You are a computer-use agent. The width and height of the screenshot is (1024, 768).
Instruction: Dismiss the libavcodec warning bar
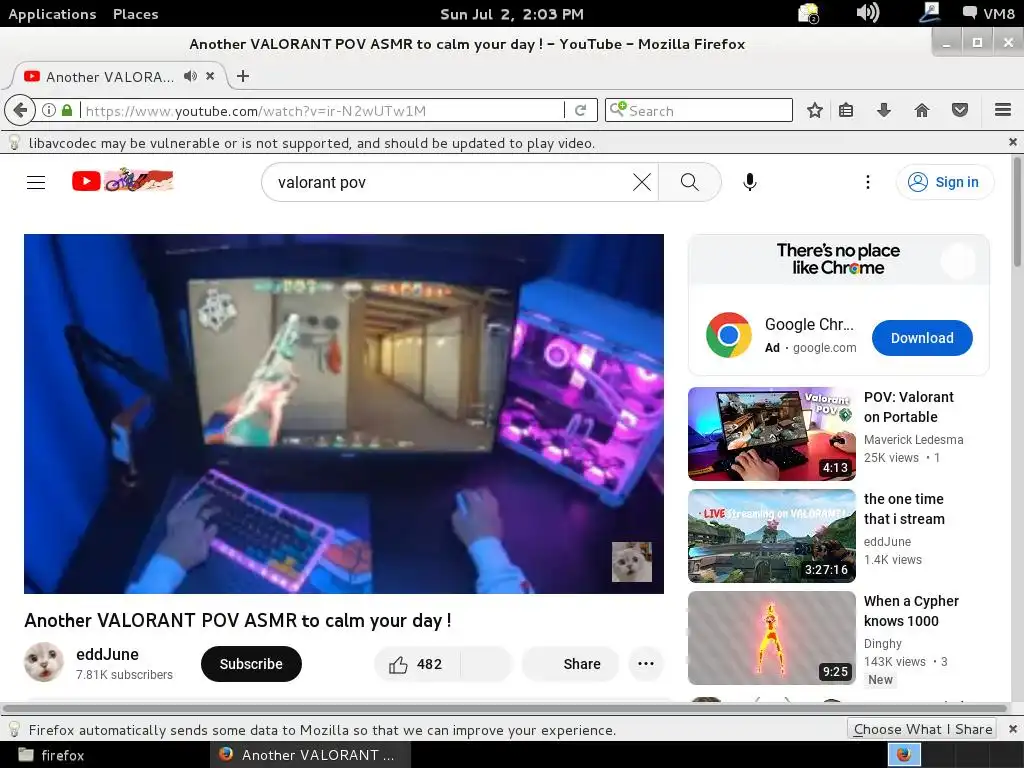1012,142
